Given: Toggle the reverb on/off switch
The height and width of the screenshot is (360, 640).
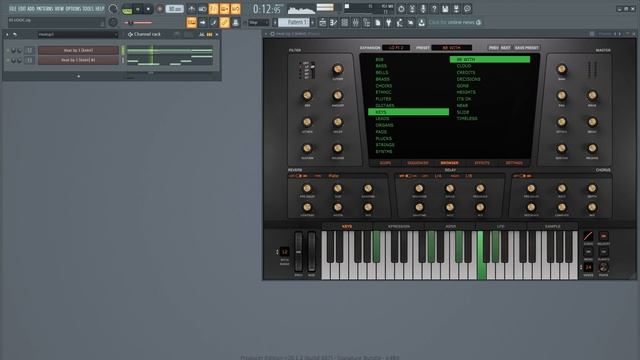Looking at the screenshot, I should tap(299, 176).
